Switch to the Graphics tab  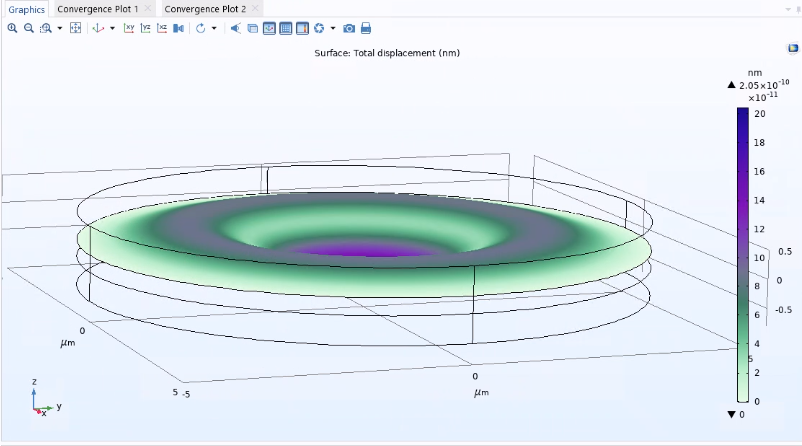tap(27, 10)
